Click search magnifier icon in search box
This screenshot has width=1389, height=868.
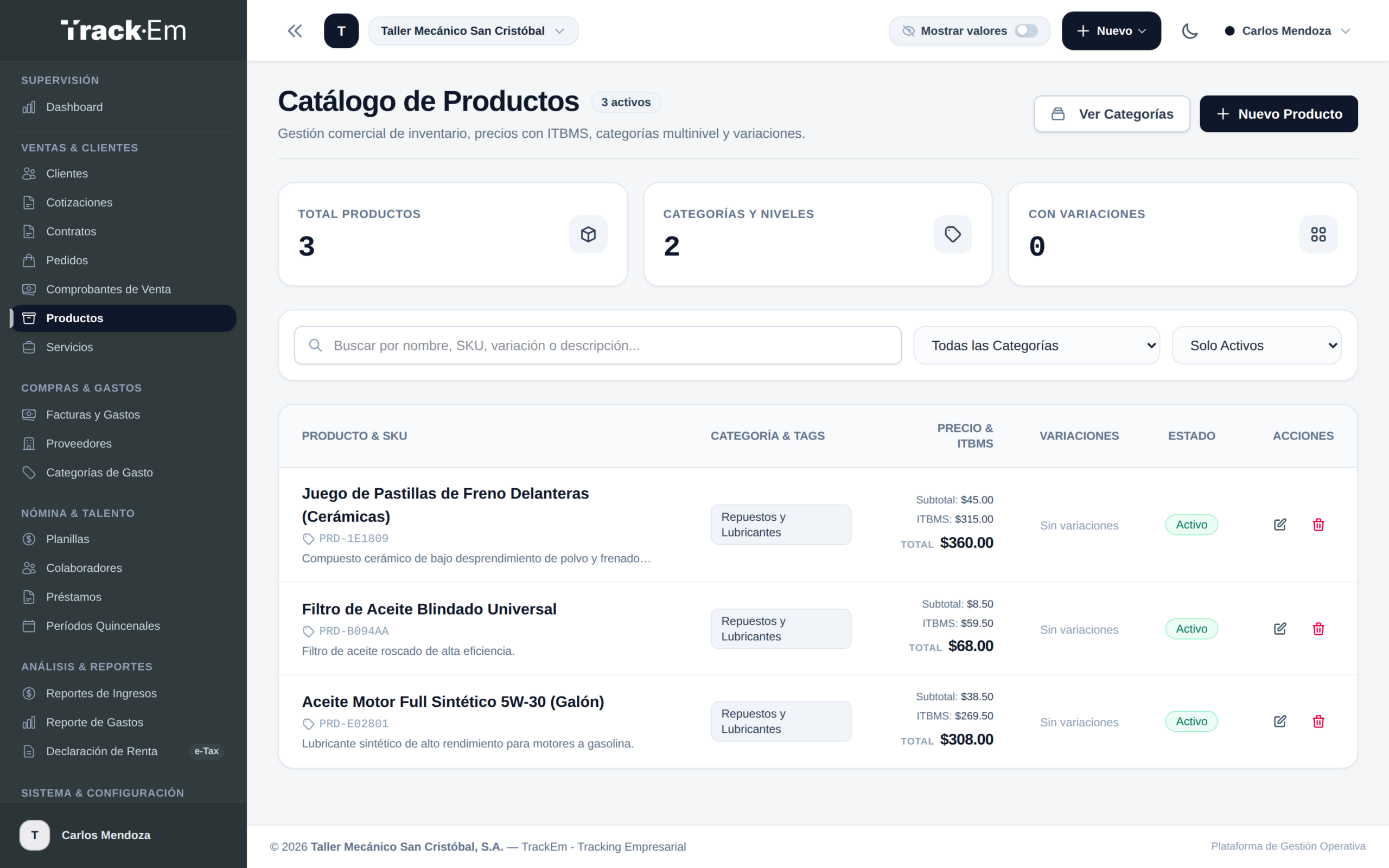pos(315,345)
